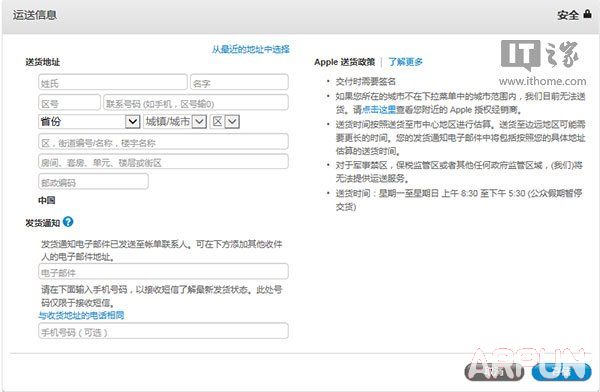Click the help icon beside 发货通知
This screenshot has height=392, width=600.
[x=68, y=222]
